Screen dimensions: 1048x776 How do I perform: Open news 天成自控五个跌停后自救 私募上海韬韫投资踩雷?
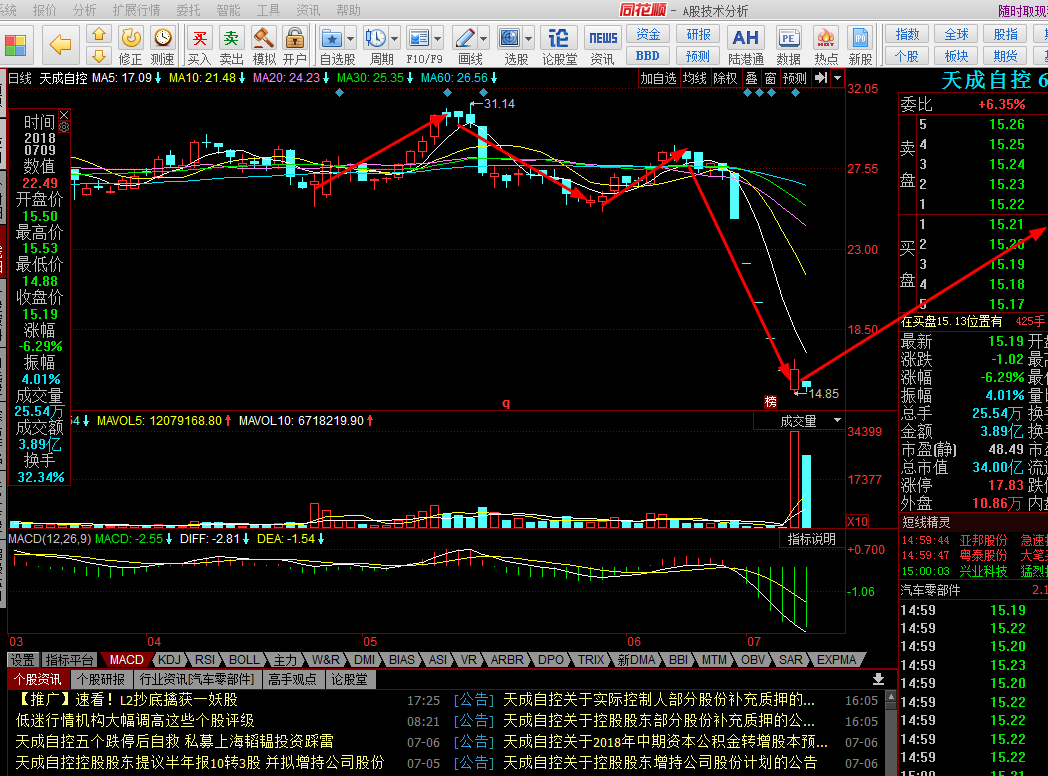(x=174, y=741)
